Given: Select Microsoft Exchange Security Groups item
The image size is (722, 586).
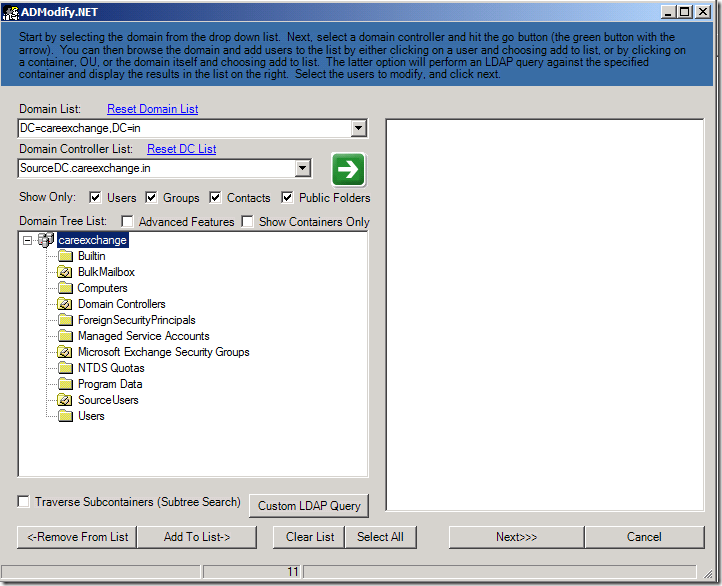Looking at the screenshot, I should click(x=163, y=352).
